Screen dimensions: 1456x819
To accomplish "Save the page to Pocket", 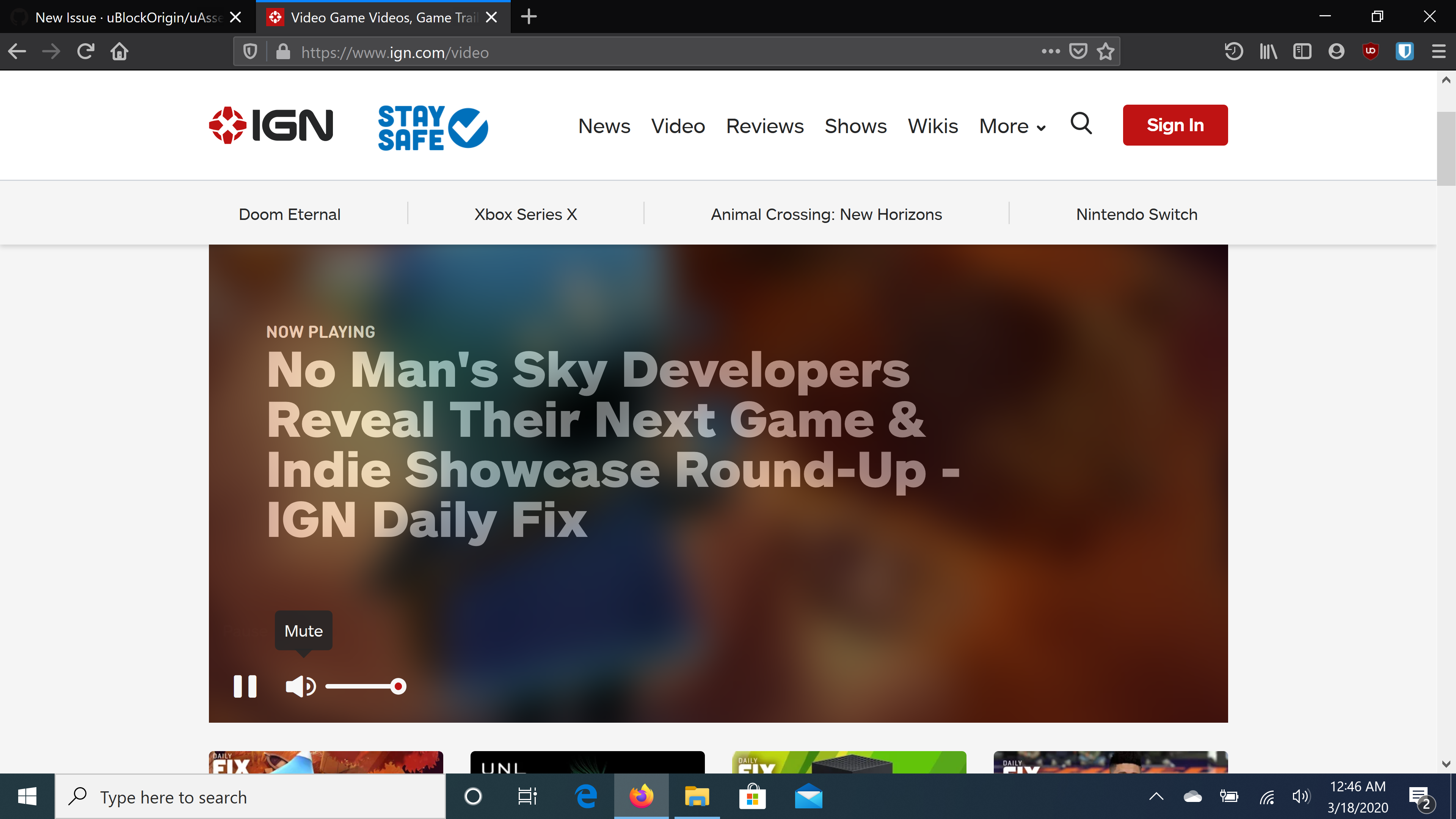I will click(x=1078, y=52).
